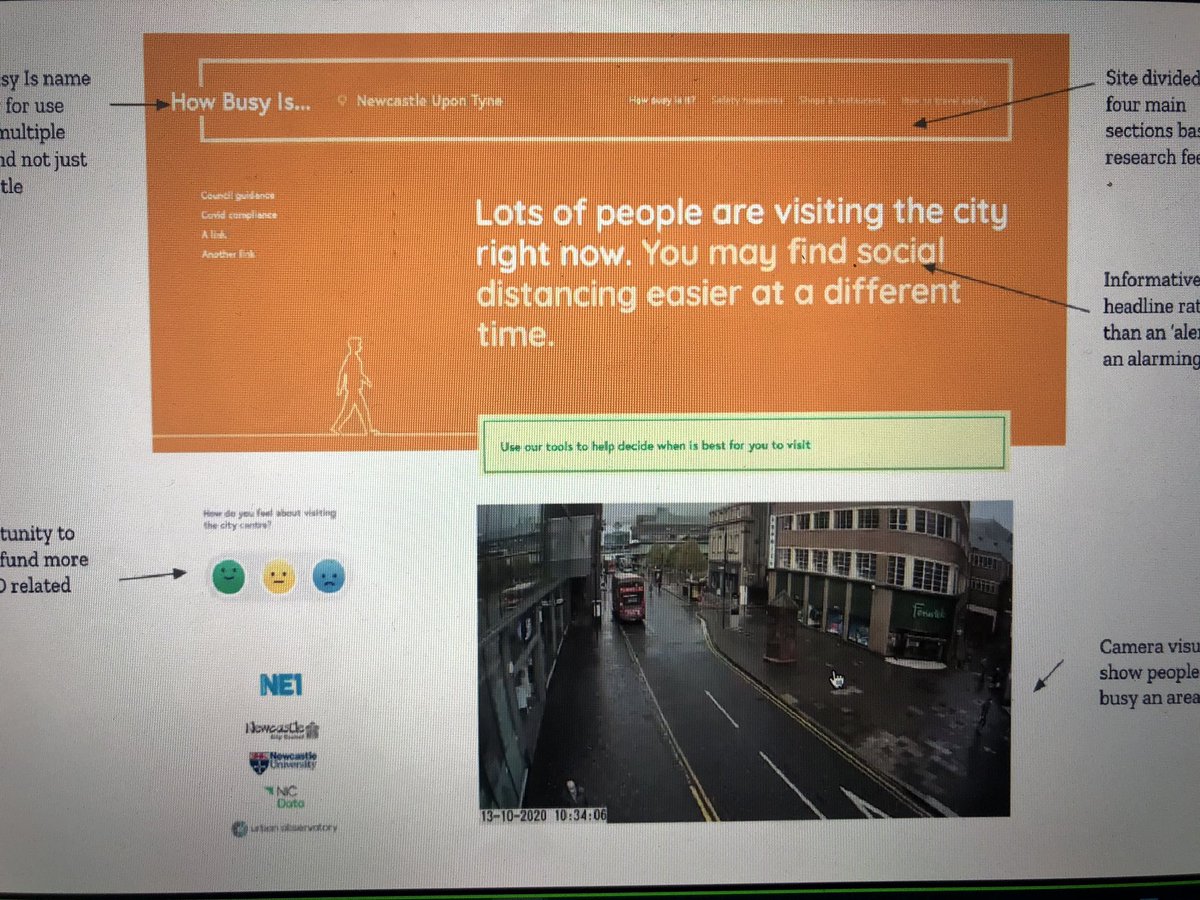This screenshot has width=1200, height=900.
Task: Click the 'Another link' sidebar entry
Action: 229,254
